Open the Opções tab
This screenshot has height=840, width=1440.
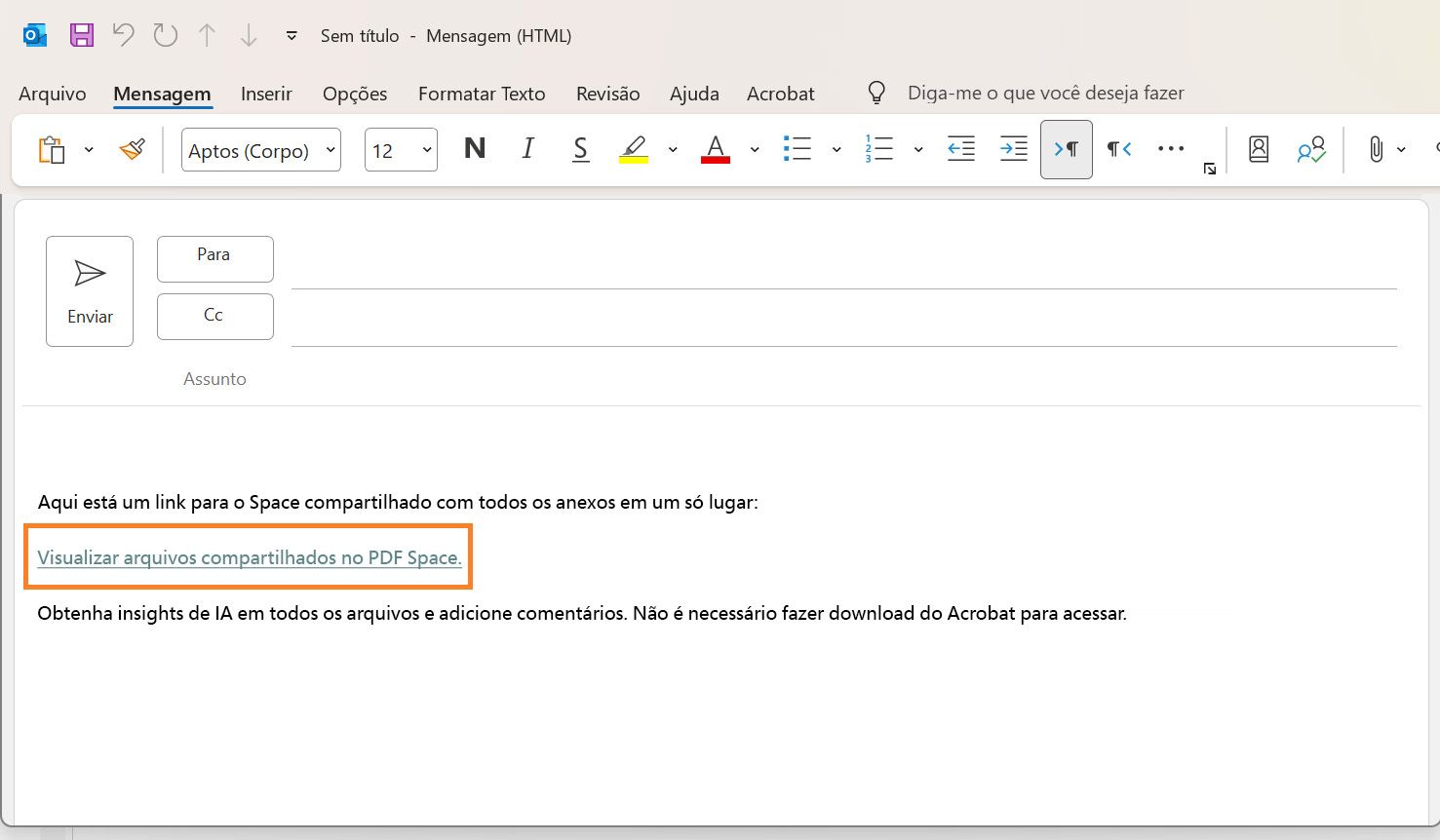pyautogui.click(x=355, y=94)
